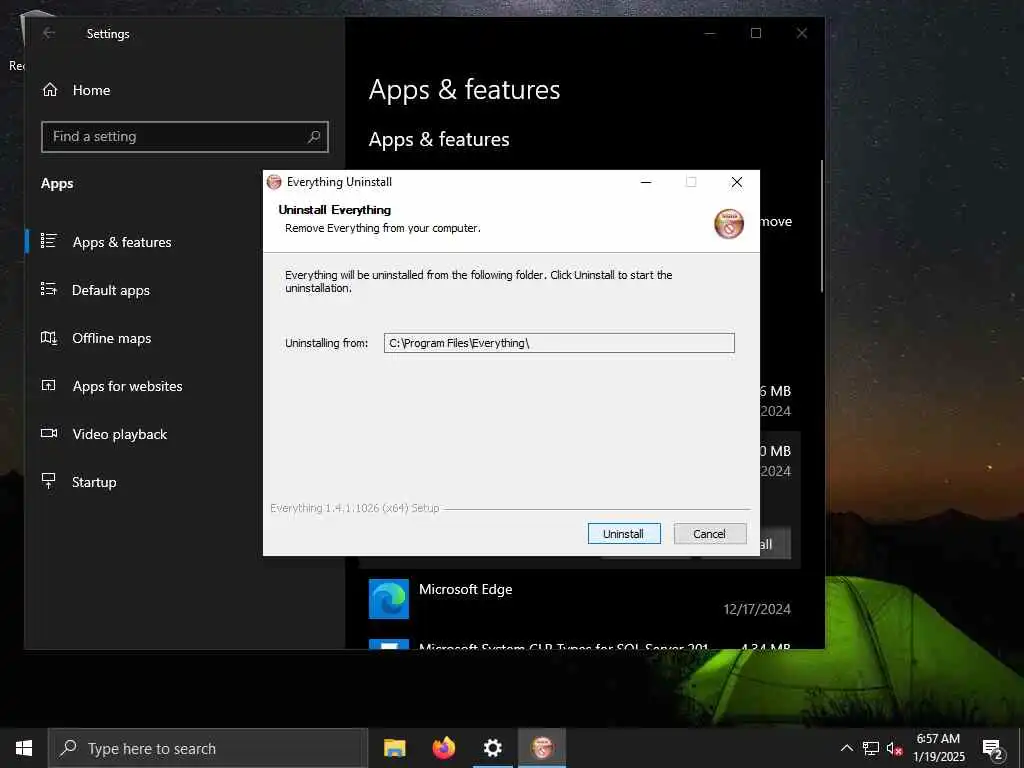This screenshot has width=1024, height=768.
Task: Click the Startup sidebar icon
Action: pos(49,481)
